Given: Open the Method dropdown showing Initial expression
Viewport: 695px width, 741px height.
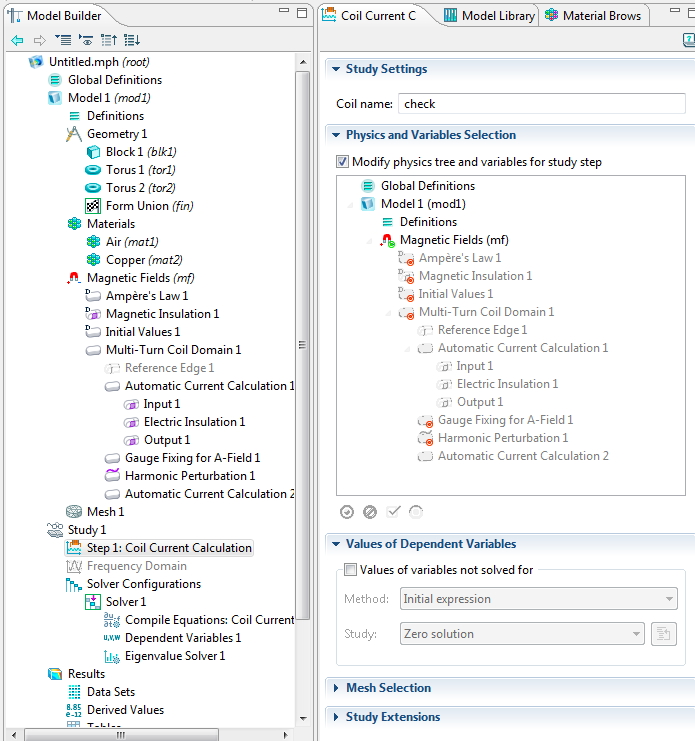Looking at the screenshot, I should (539, 599).
